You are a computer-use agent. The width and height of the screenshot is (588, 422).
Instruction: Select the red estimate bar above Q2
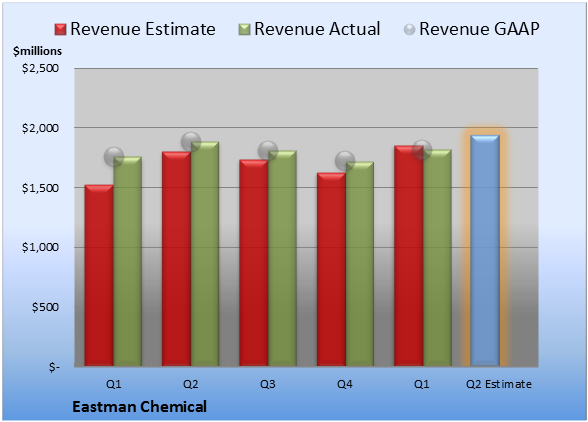coord(176,259)
